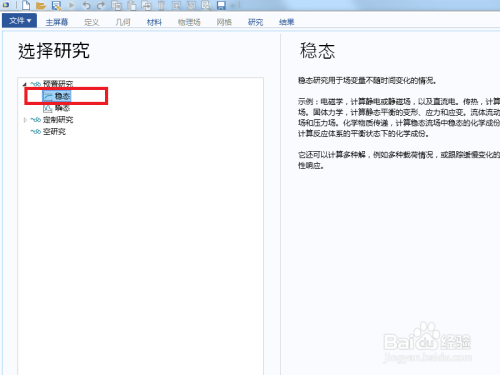Collapse the 预置研究 tree node

(x=24, y=84)
